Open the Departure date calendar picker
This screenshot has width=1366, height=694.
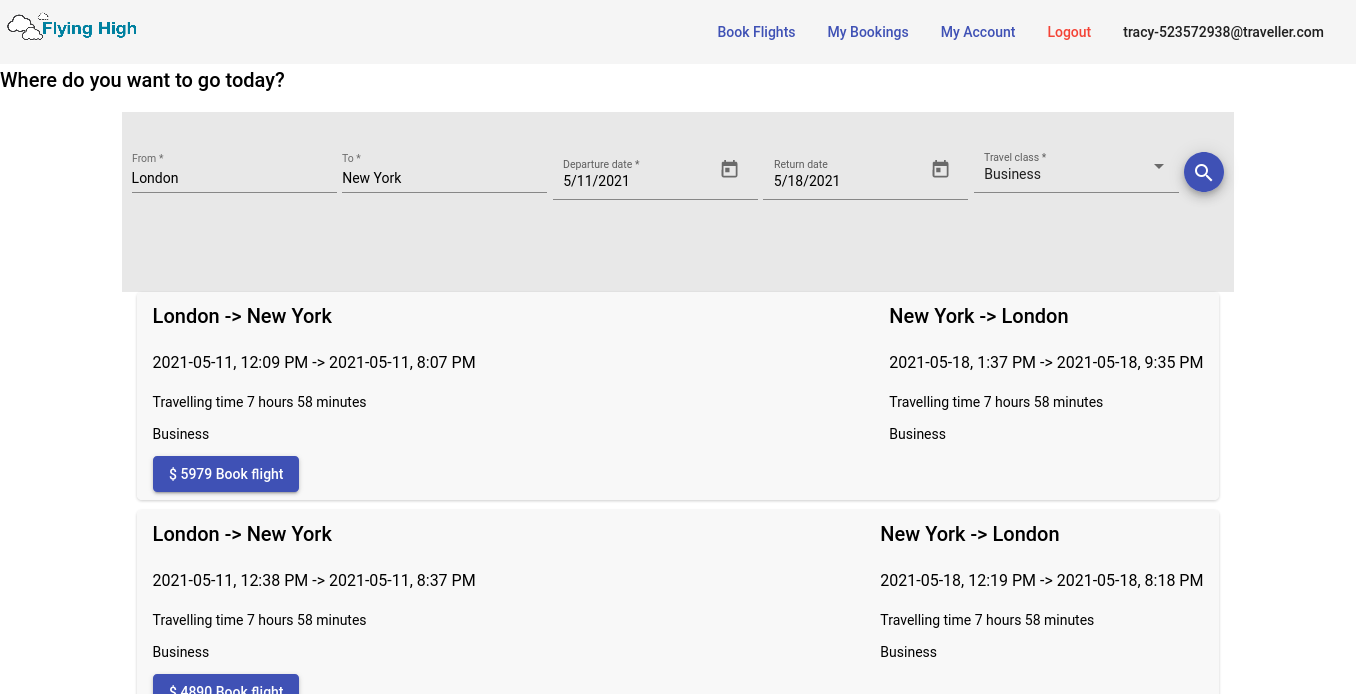(x=730, y=170)
